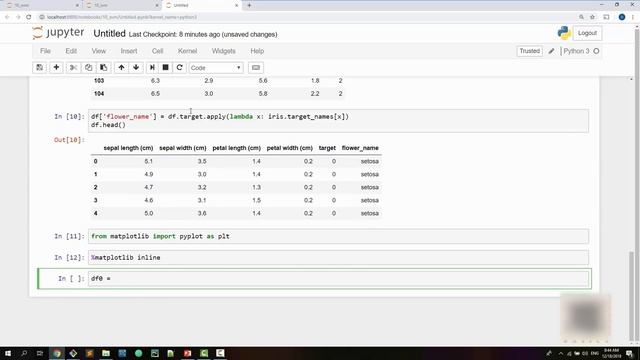Click the notebook vertical scrollbar
The image size is (640, 360).
tap(631, 296)
